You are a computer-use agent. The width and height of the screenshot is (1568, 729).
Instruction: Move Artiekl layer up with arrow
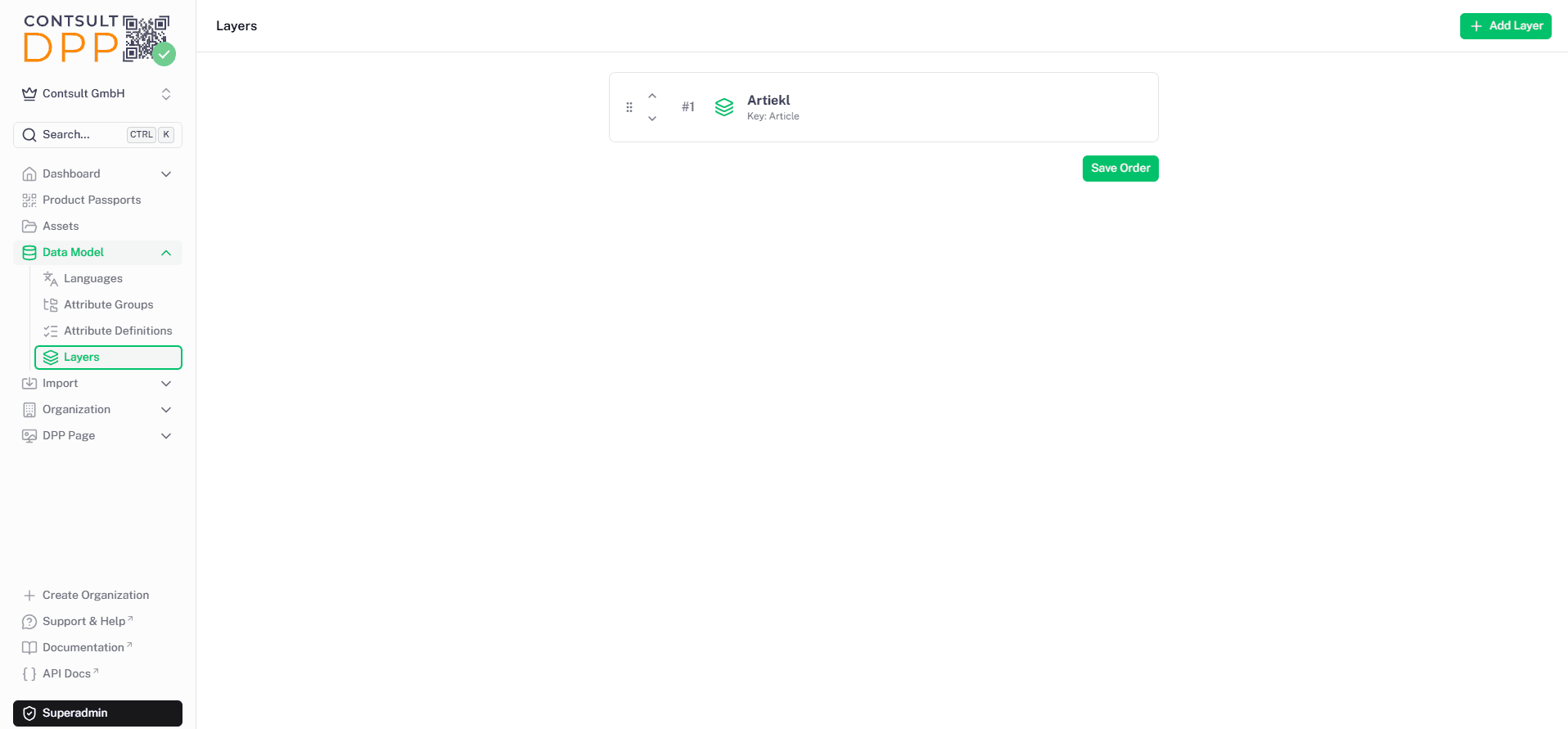tap(652, 97)
